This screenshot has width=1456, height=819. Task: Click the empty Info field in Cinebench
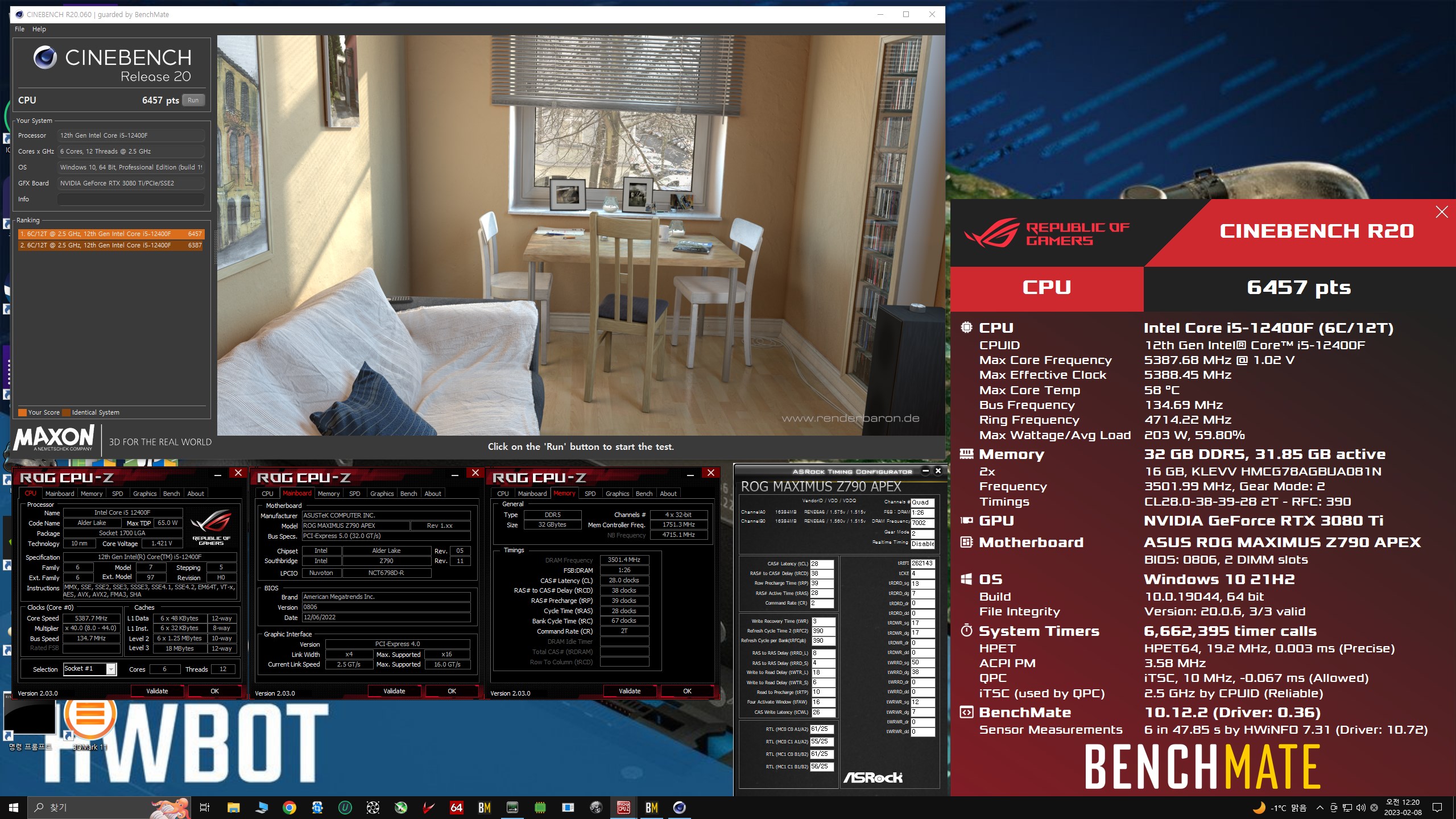pyautogui.click(x=131, y=199)
